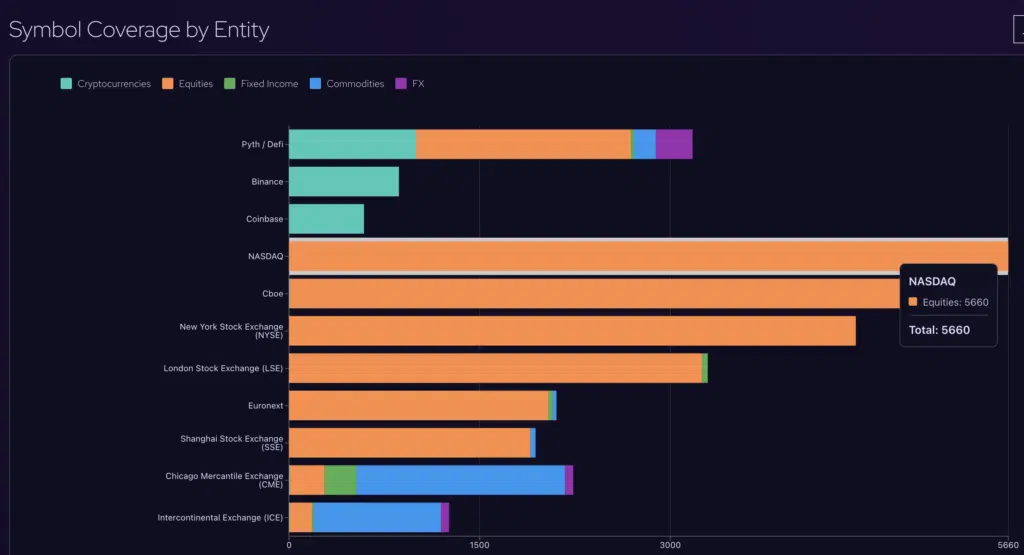
Task: Click the NASDAQ equities bar
Action: click(x=648, y=256)
